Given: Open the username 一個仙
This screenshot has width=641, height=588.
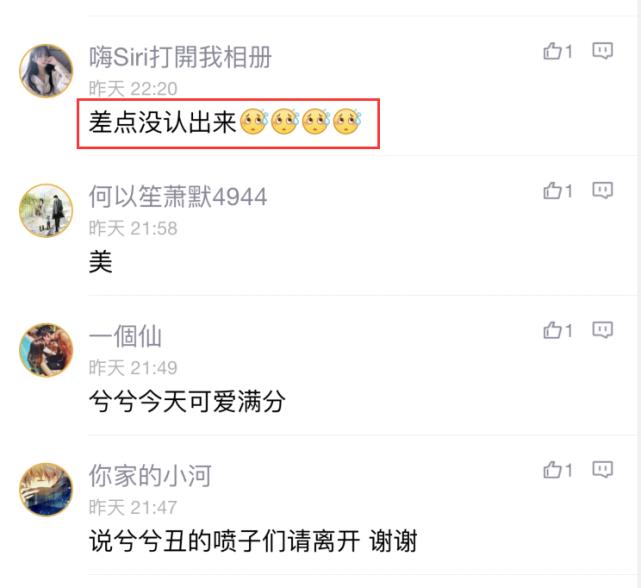Looking at the screenshot, I should coord(125,337).
